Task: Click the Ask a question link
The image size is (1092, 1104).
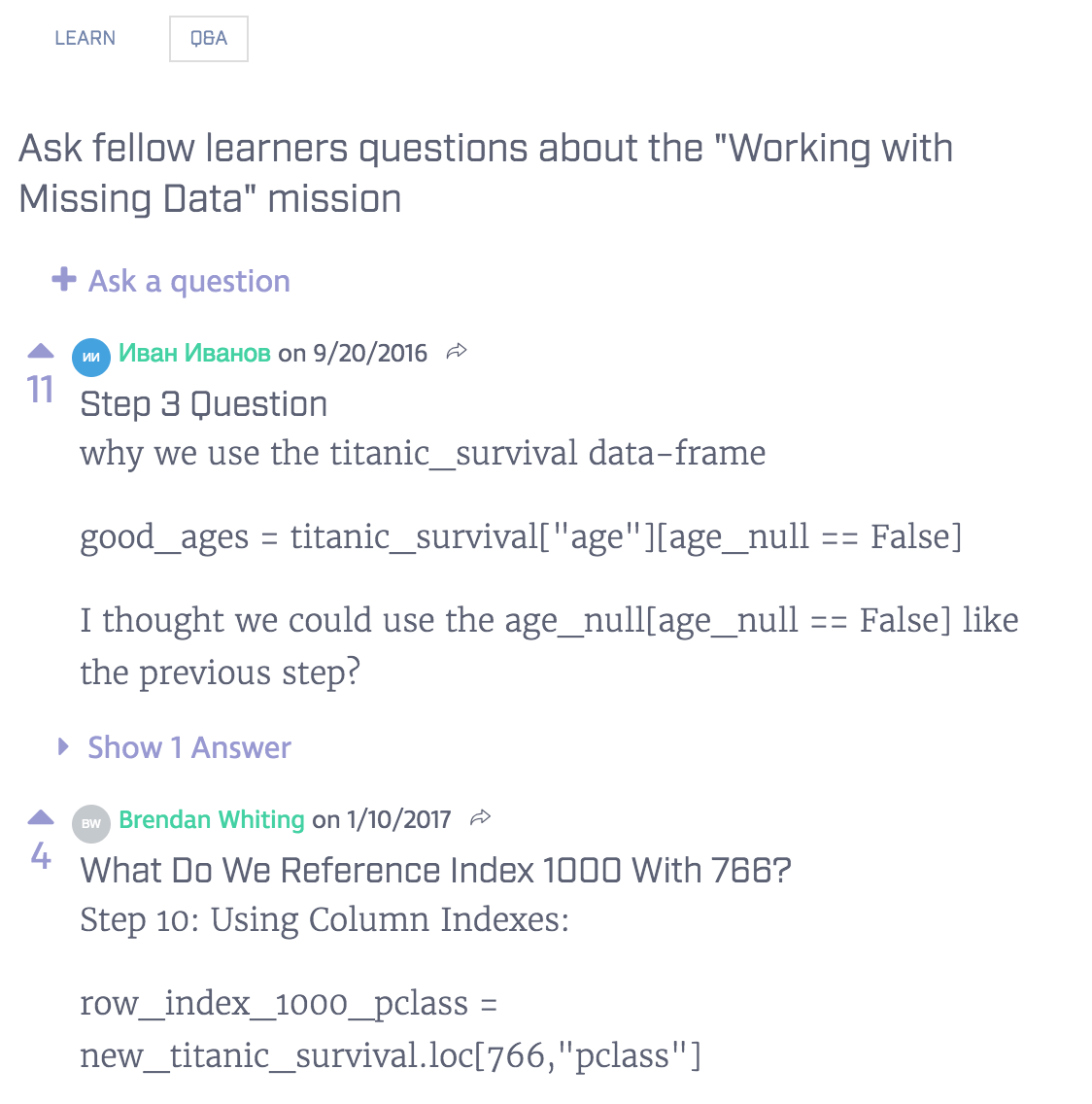Action: [x=189, y=281]
